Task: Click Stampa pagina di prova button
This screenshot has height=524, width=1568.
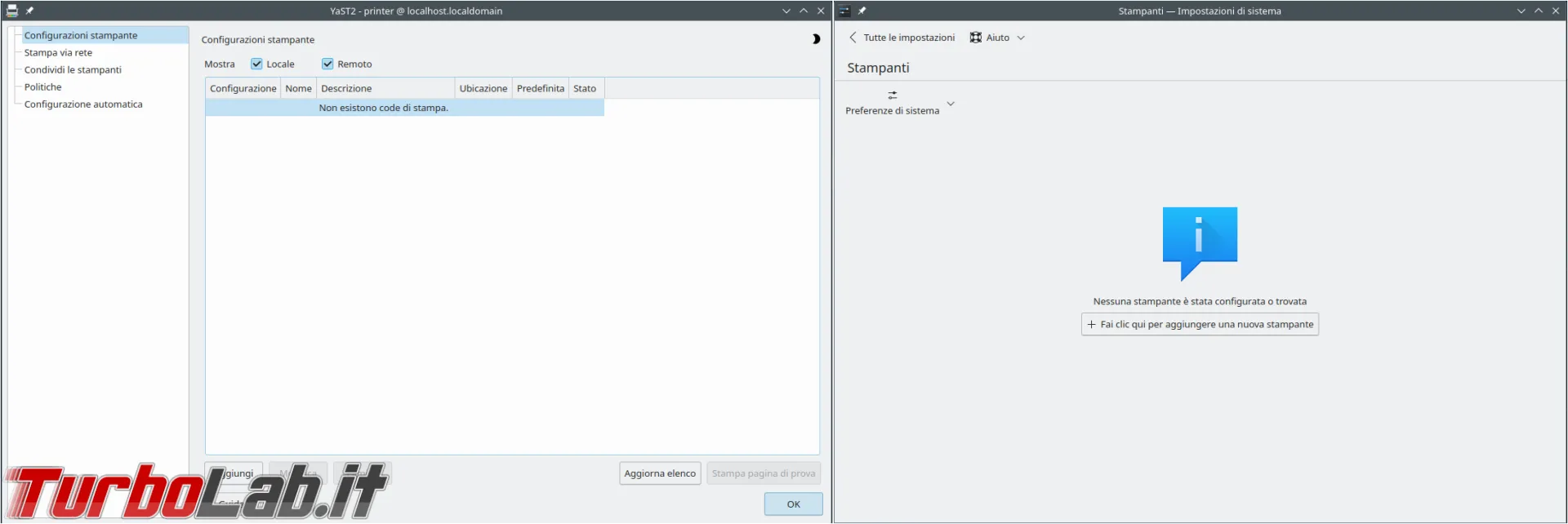Action: [764, 473]
